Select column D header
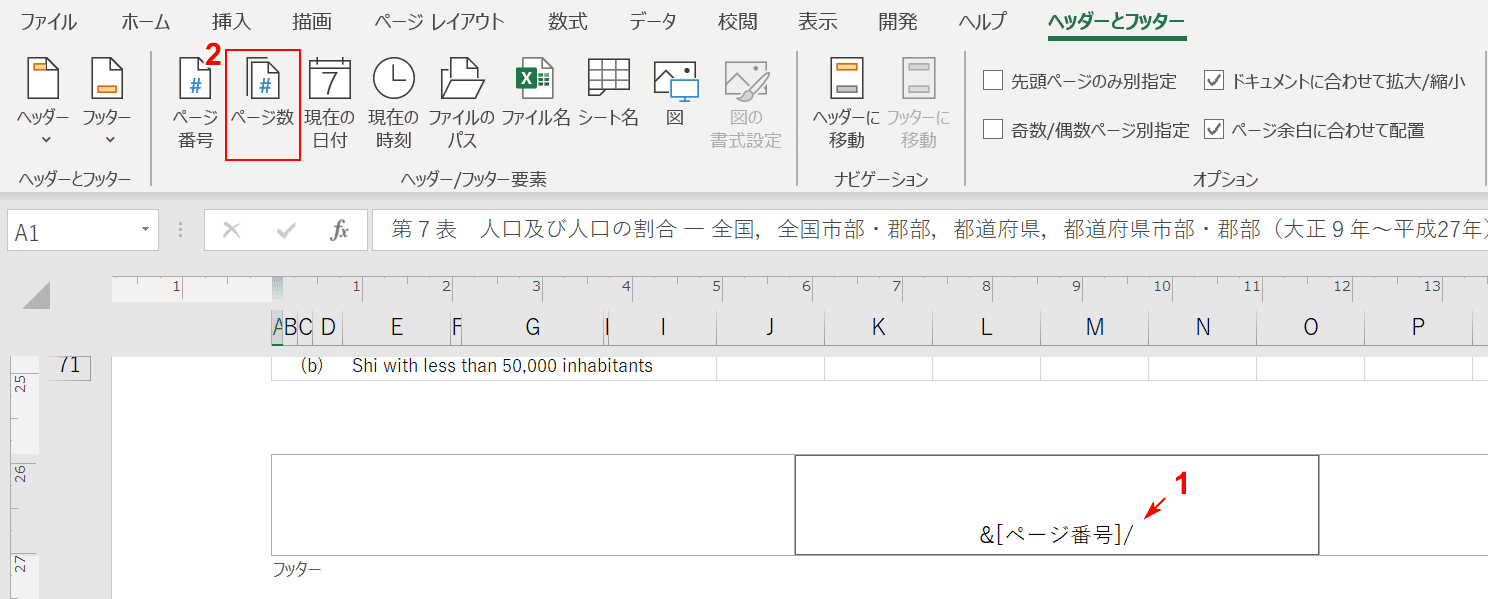Image resolution: width=1488 pixels, height=599 pixels. click(327, 327)
